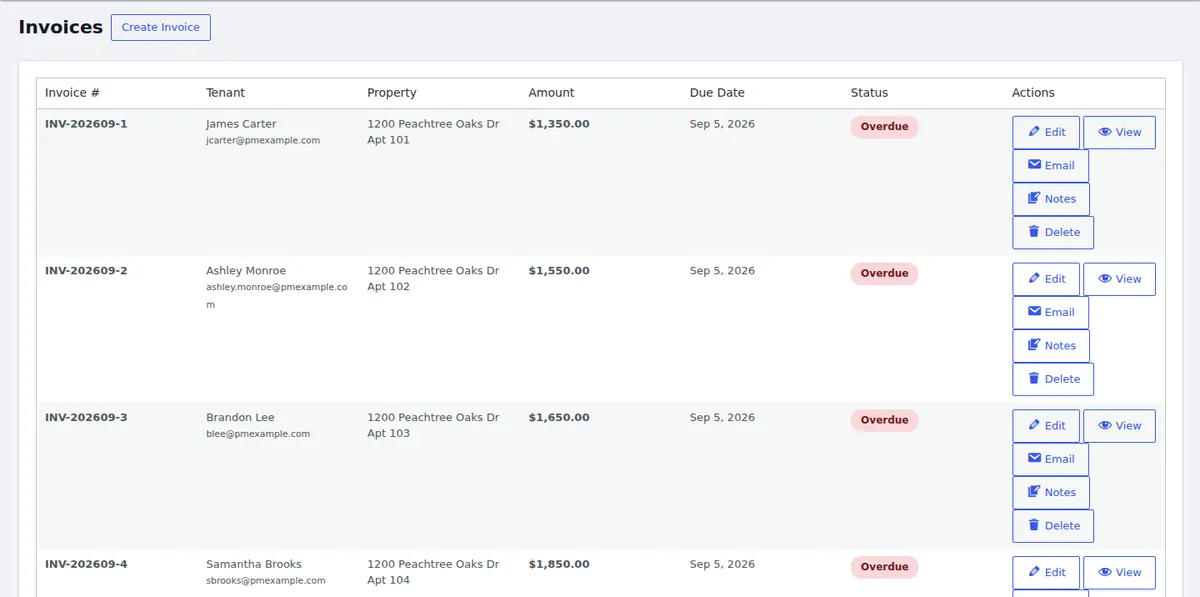Click the $1,550.00 amount
1200x597 pixels.
coord(559,271)
